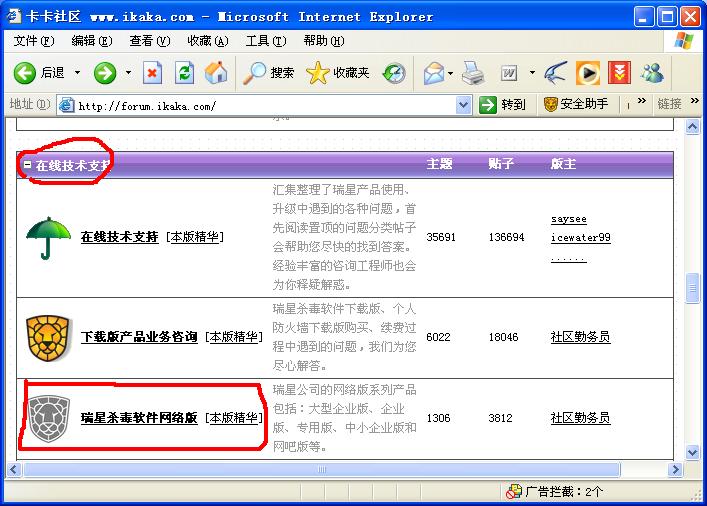Image resolution: width=707 pixels, height=506 pixels.
Task: Click the horizontal scrollbar right arrow
Action: tap(675, 469)
